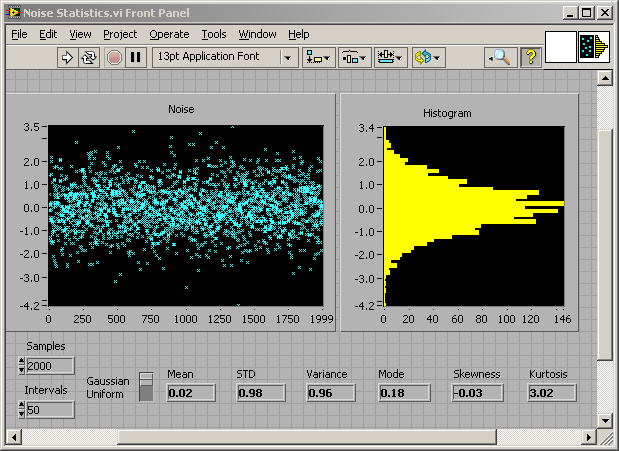
Task: Open the File menu
Action: pos(19,35)
